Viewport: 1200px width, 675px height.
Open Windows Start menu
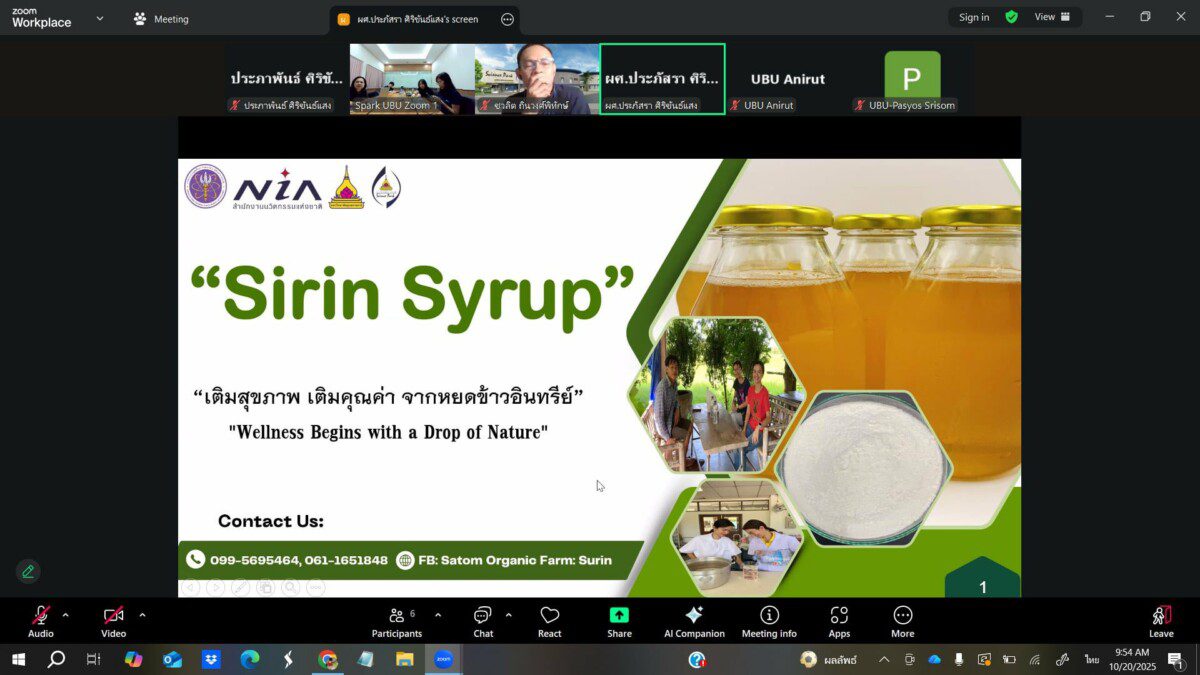[x=17, y=659]
